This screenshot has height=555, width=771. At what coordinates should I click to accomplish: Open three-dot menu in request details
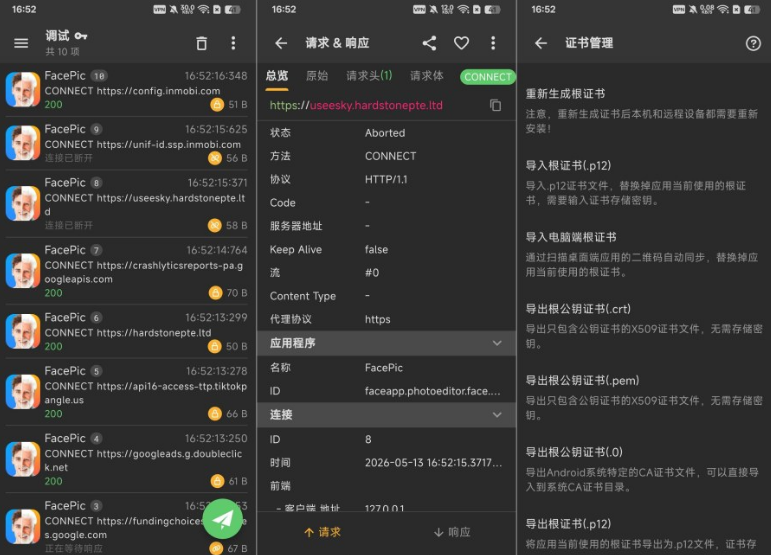(x=493, y=43)
